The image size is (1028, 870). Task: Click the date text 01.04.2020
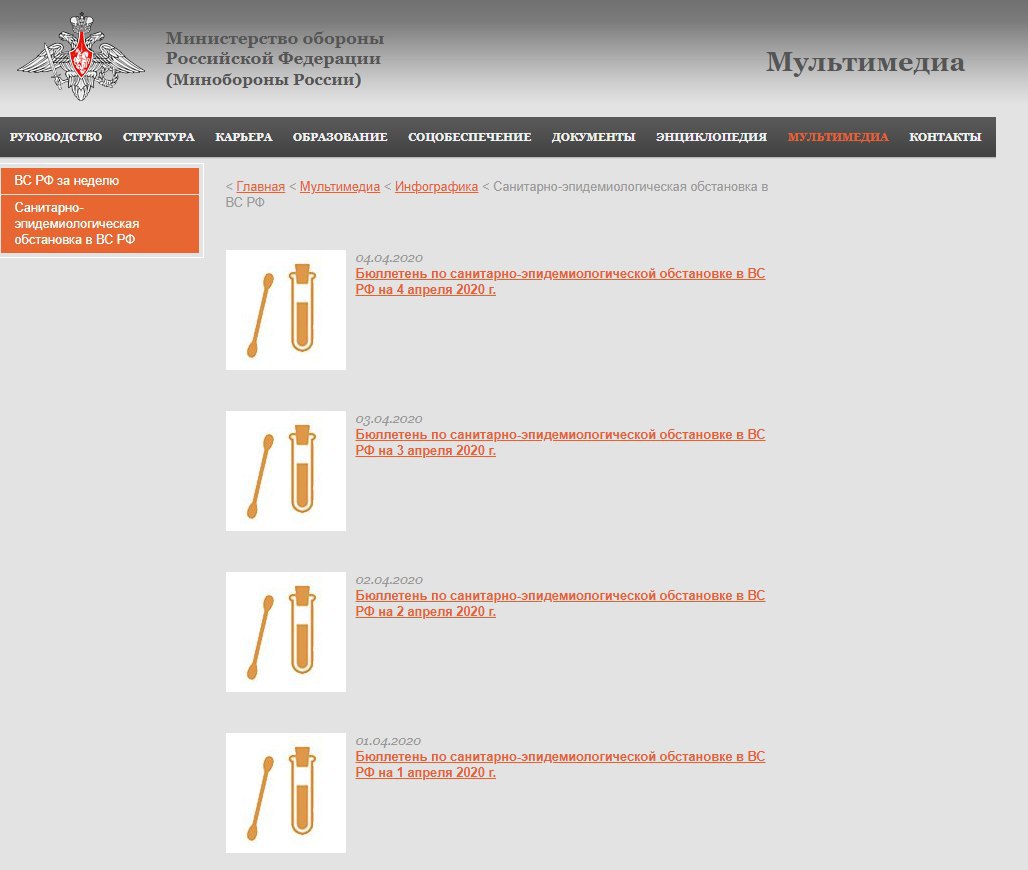point(389,741)
